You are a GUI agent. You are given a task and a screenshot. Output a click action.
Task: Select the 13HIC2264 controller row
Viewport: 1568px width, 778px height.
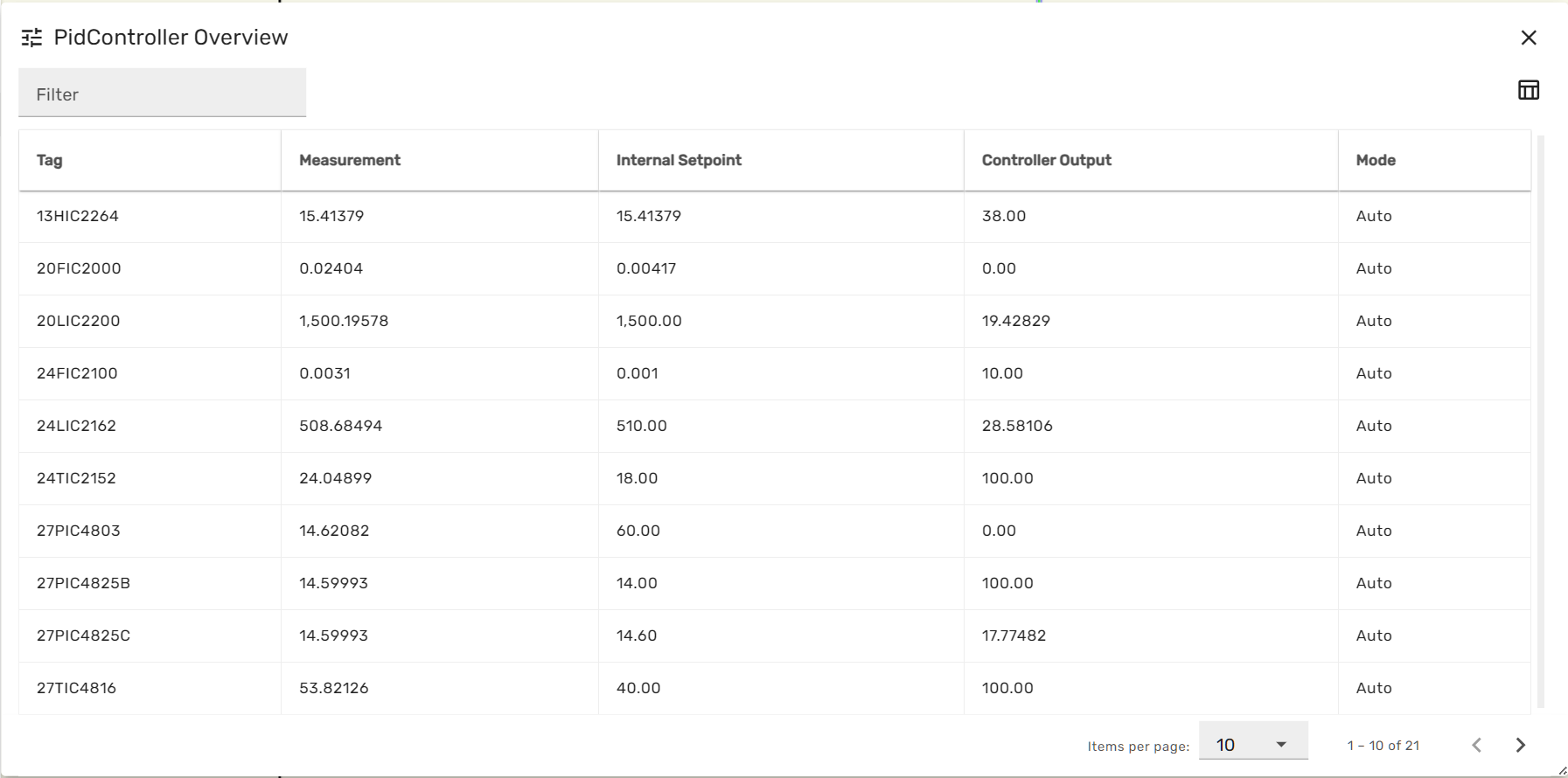78,216
